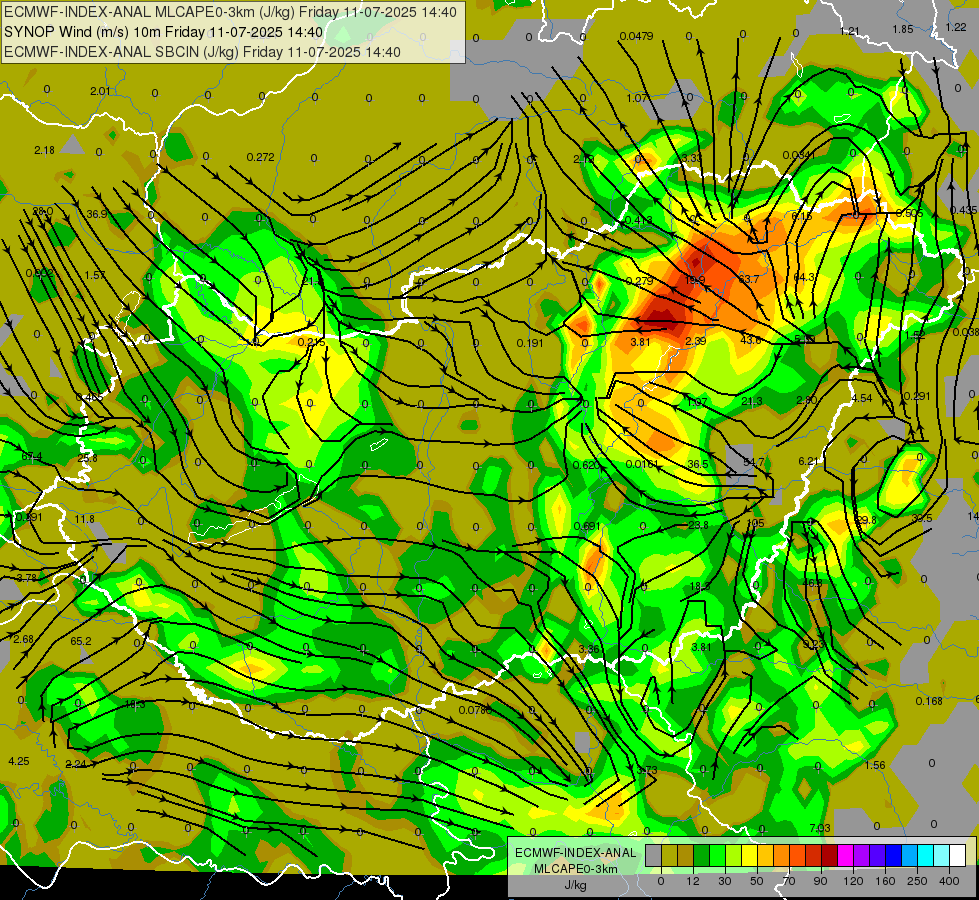
Task: Click the map value 3.36
Action: (589, 649)
